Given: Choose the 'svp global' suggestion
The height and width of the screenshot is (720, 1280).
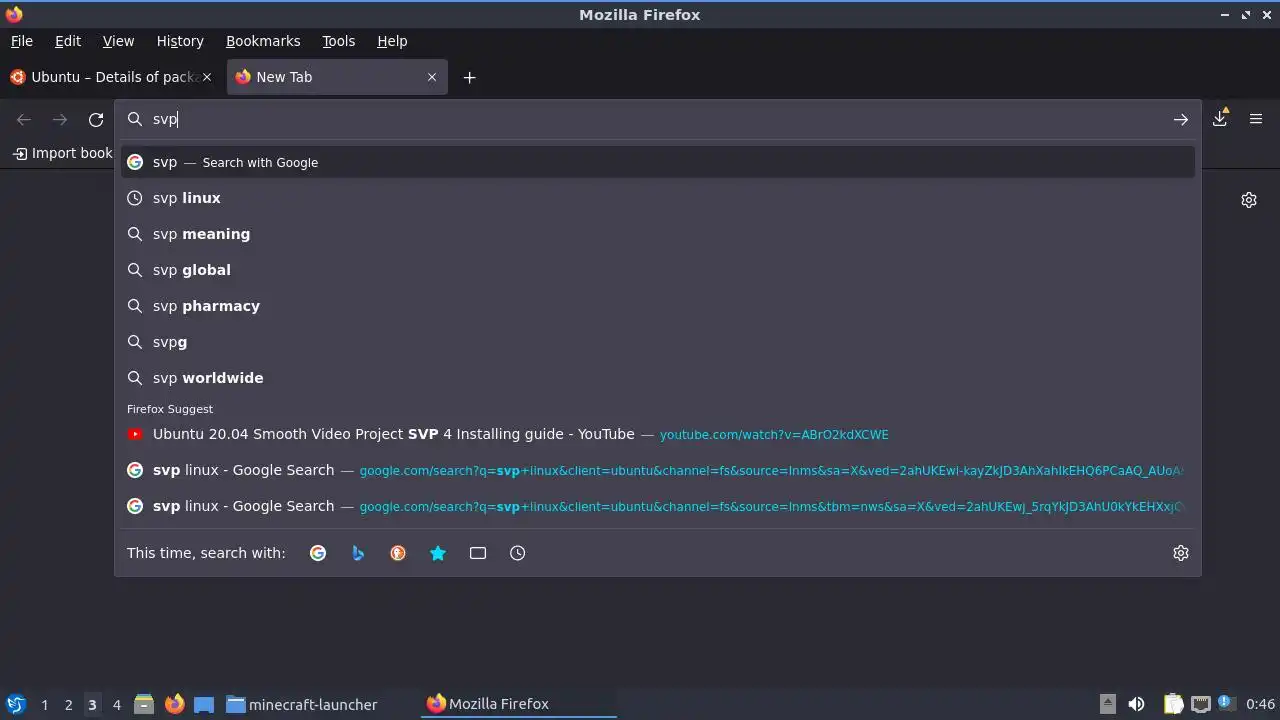Looking at the screenshot, I should (x=658, y=270).
